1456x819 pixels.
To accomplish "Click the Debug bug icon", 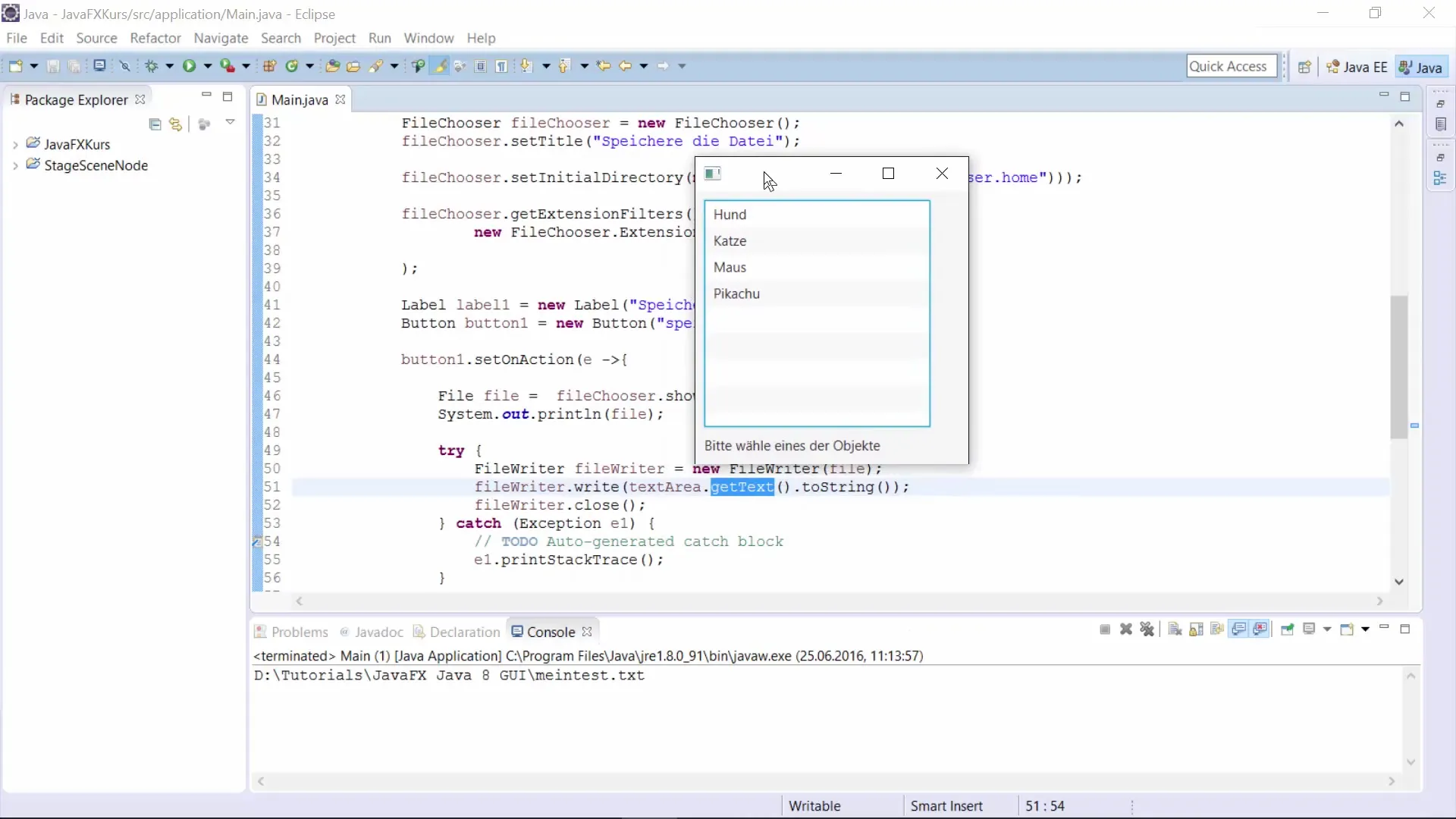I will (152, 66).
